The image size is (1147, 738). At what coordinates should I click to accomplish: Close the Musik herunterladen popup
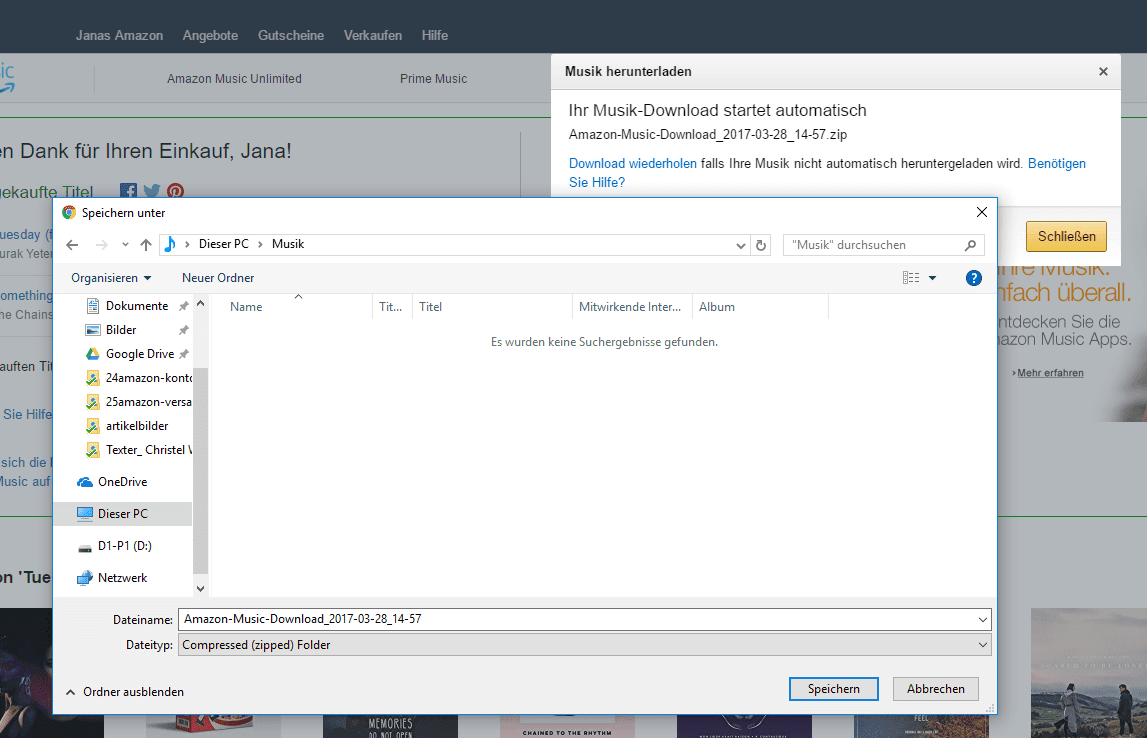tap(1103, 72)
